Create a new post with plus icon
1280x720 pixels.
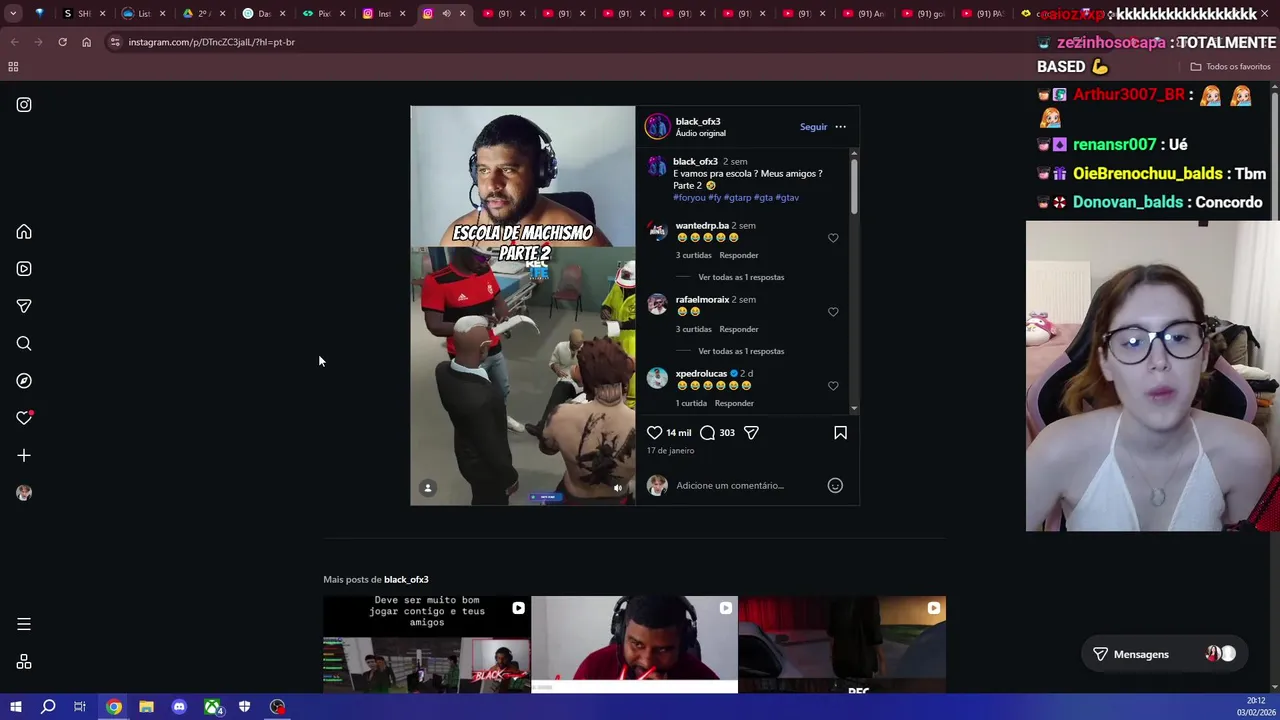tap(24, 456)
